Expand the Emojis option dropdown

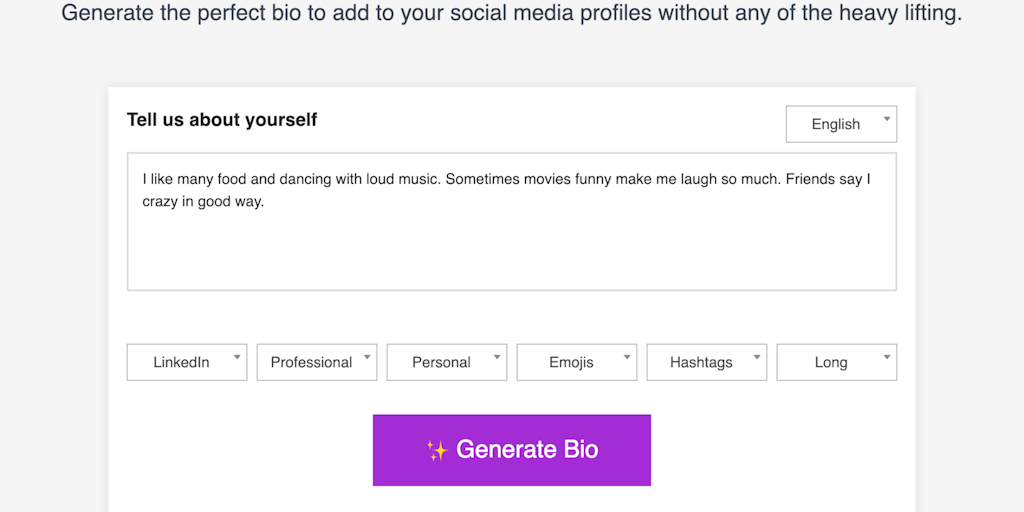pyautogui.click(x=571, y=362)
